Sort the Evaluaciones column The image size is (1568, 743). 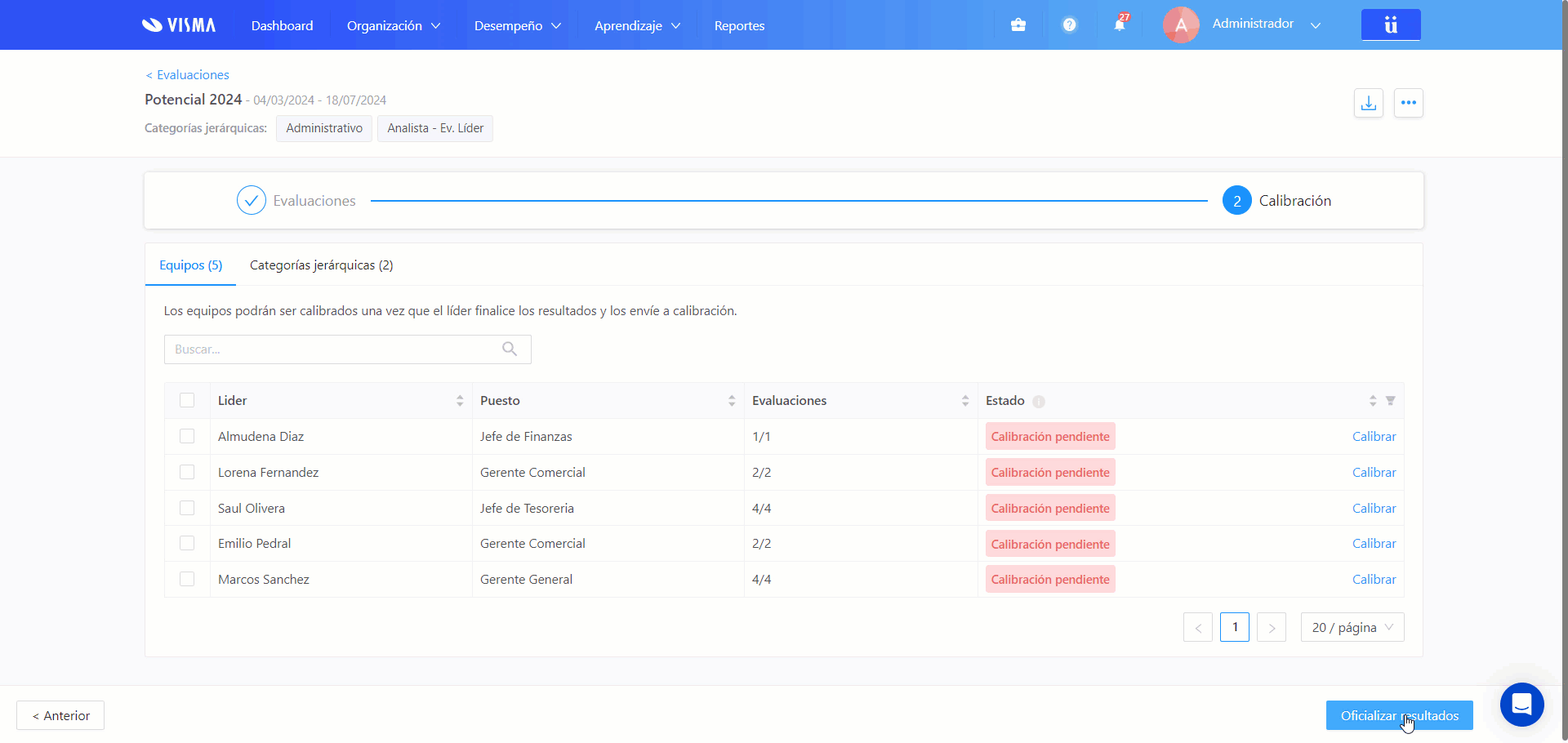pyautogui.click(x=965, y=401)
